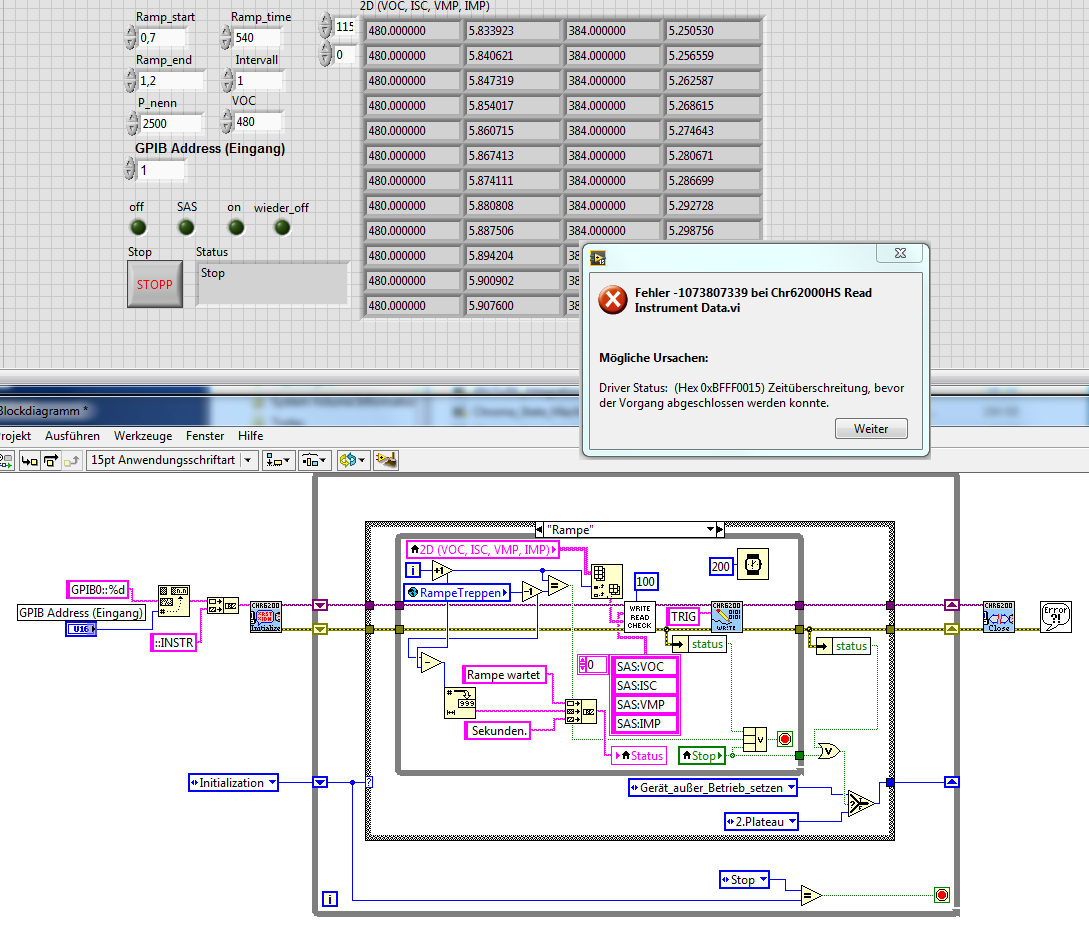
Task: Open the Werkzeuge menu
Action: 143,436
